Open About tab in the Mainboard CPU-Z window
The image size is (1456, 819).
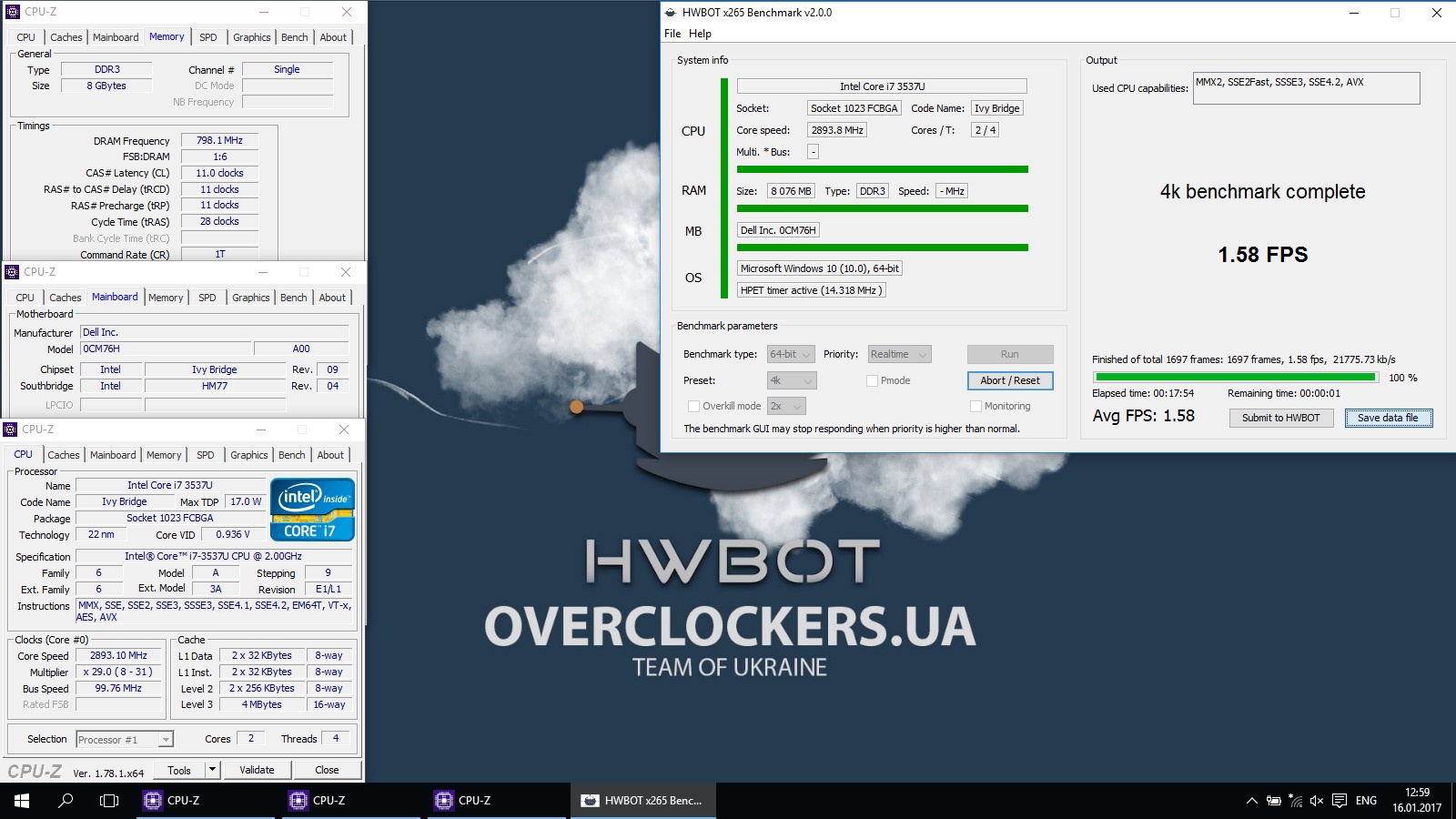click(332, 298)
